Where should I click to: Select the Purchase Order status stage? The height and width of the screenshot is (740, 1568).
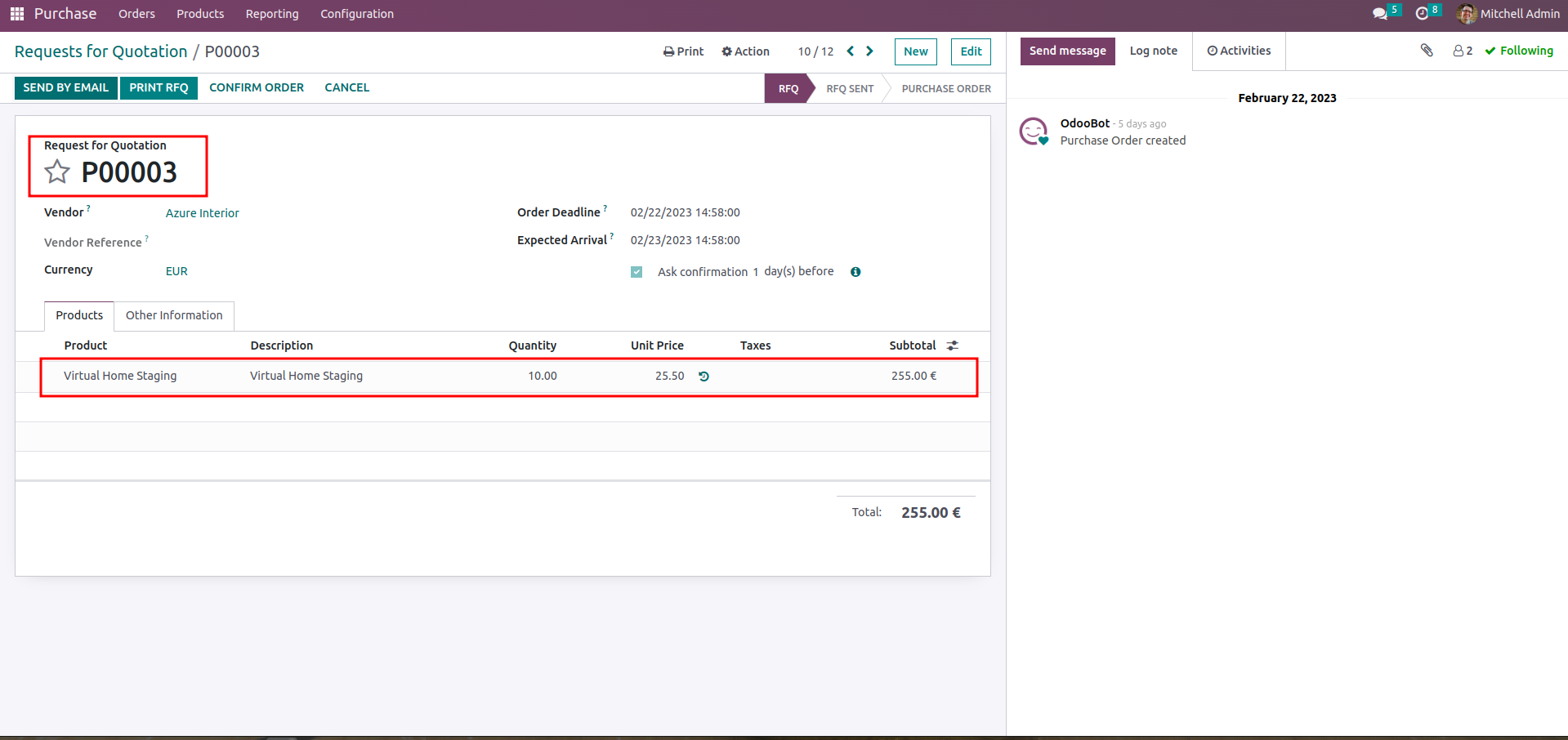pos(946,88)
